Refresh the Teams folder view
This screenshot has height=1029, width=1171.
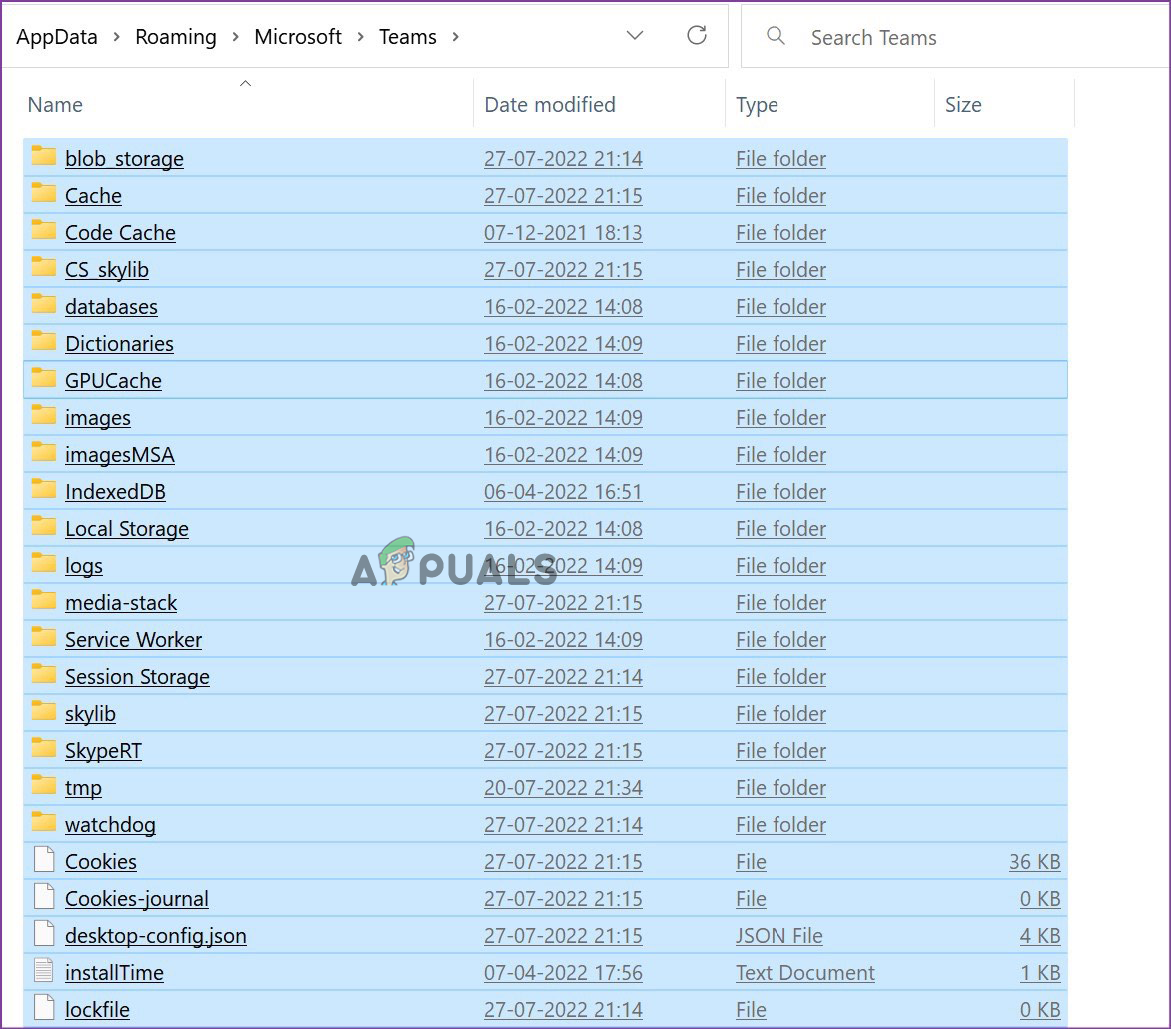point(697,35)
